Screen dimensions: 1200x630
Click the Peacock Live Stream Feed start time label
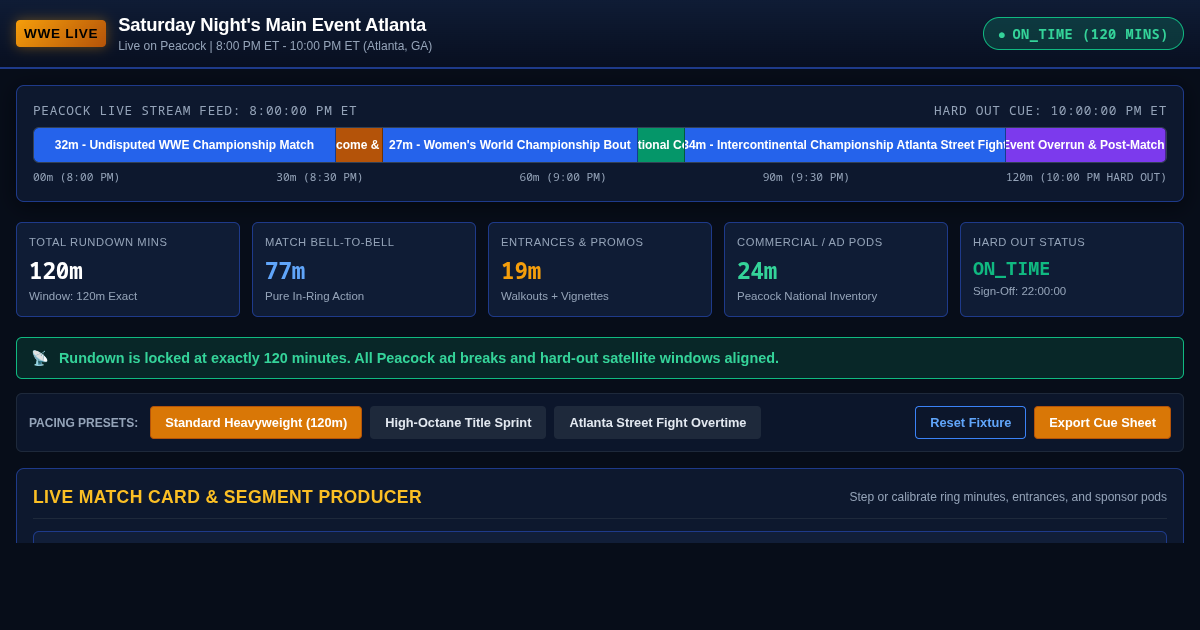[x=195, y=111]
